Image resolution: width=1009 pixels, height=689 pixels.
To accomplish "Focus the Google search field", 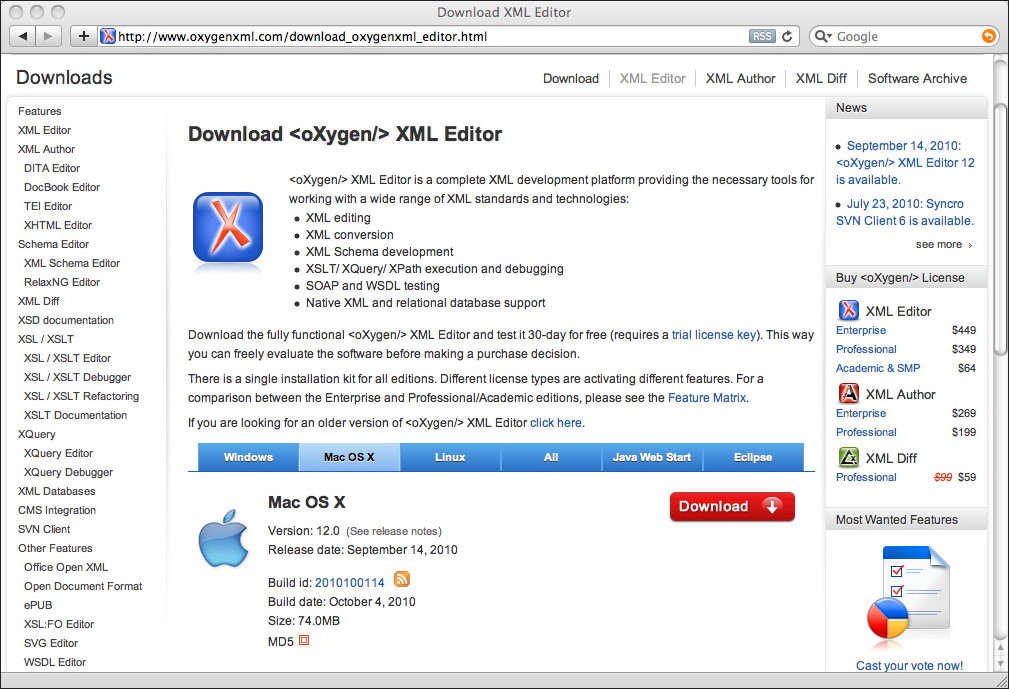I will (x=906, y=36).
